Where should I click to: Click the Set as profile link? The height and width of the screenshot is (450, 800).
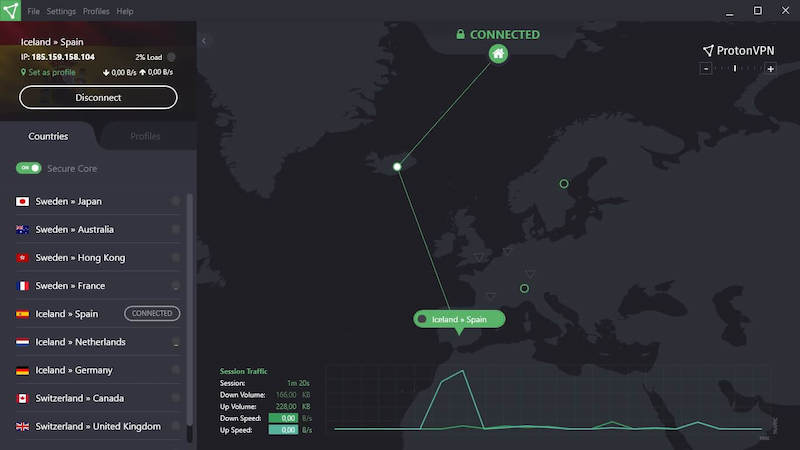52,72
